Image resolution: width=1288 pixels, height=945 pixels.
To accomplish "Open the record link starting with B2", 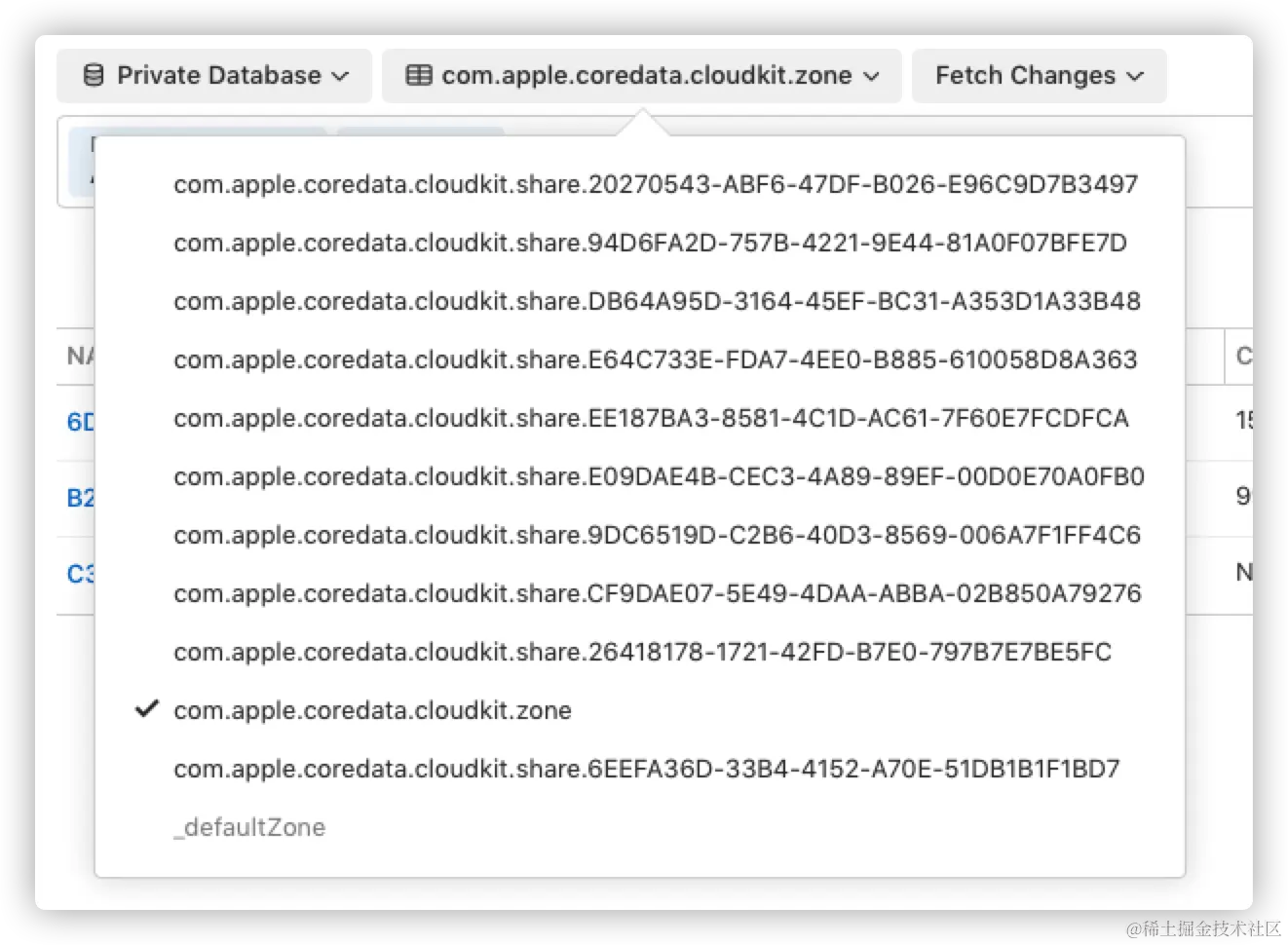I will tap(80, 498).
